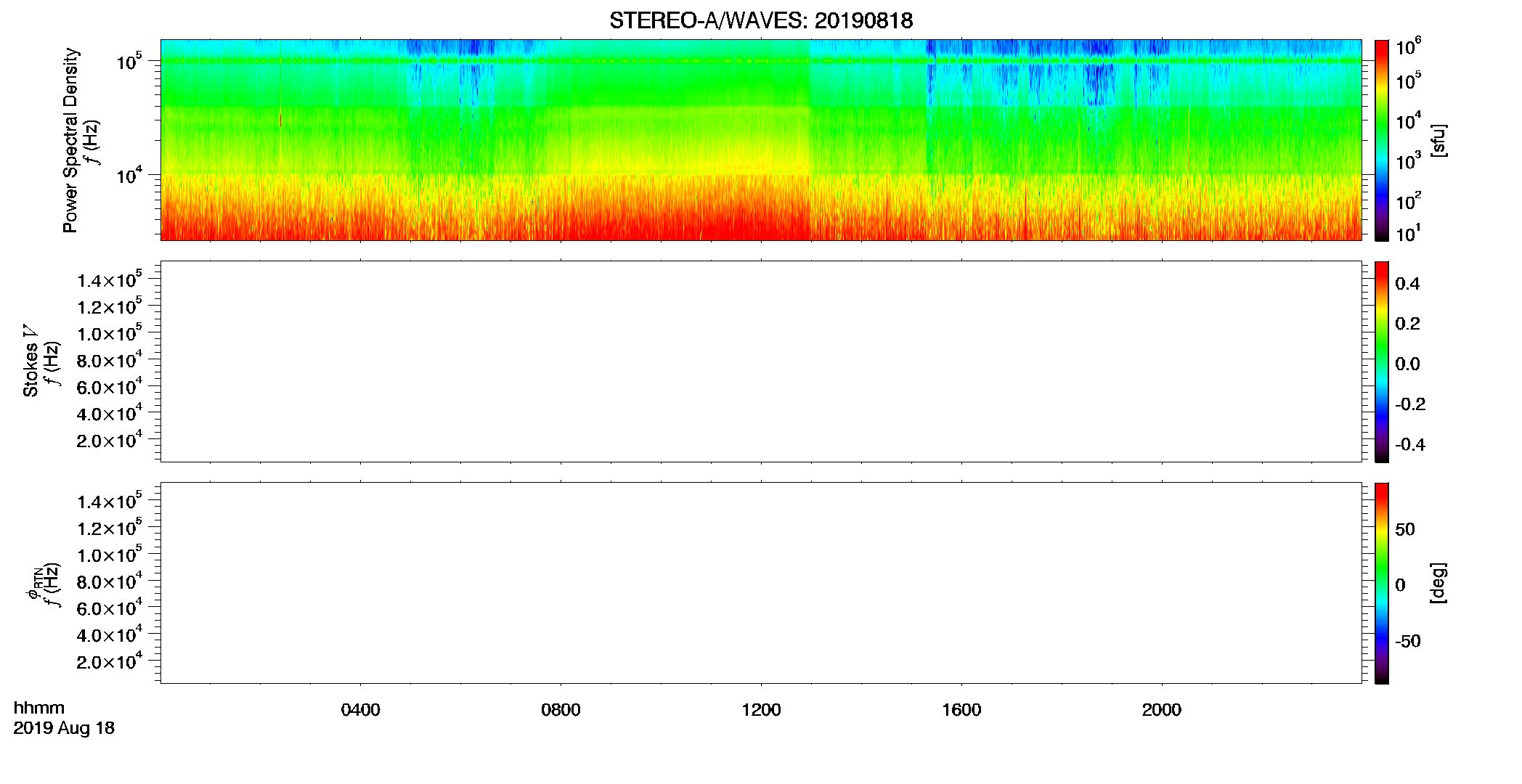Image resolution: width=1522 pixels, height=784 pixels.
Task: Click the 1.2×10^5 tick on the φ RTN axis
Action: 109,528
